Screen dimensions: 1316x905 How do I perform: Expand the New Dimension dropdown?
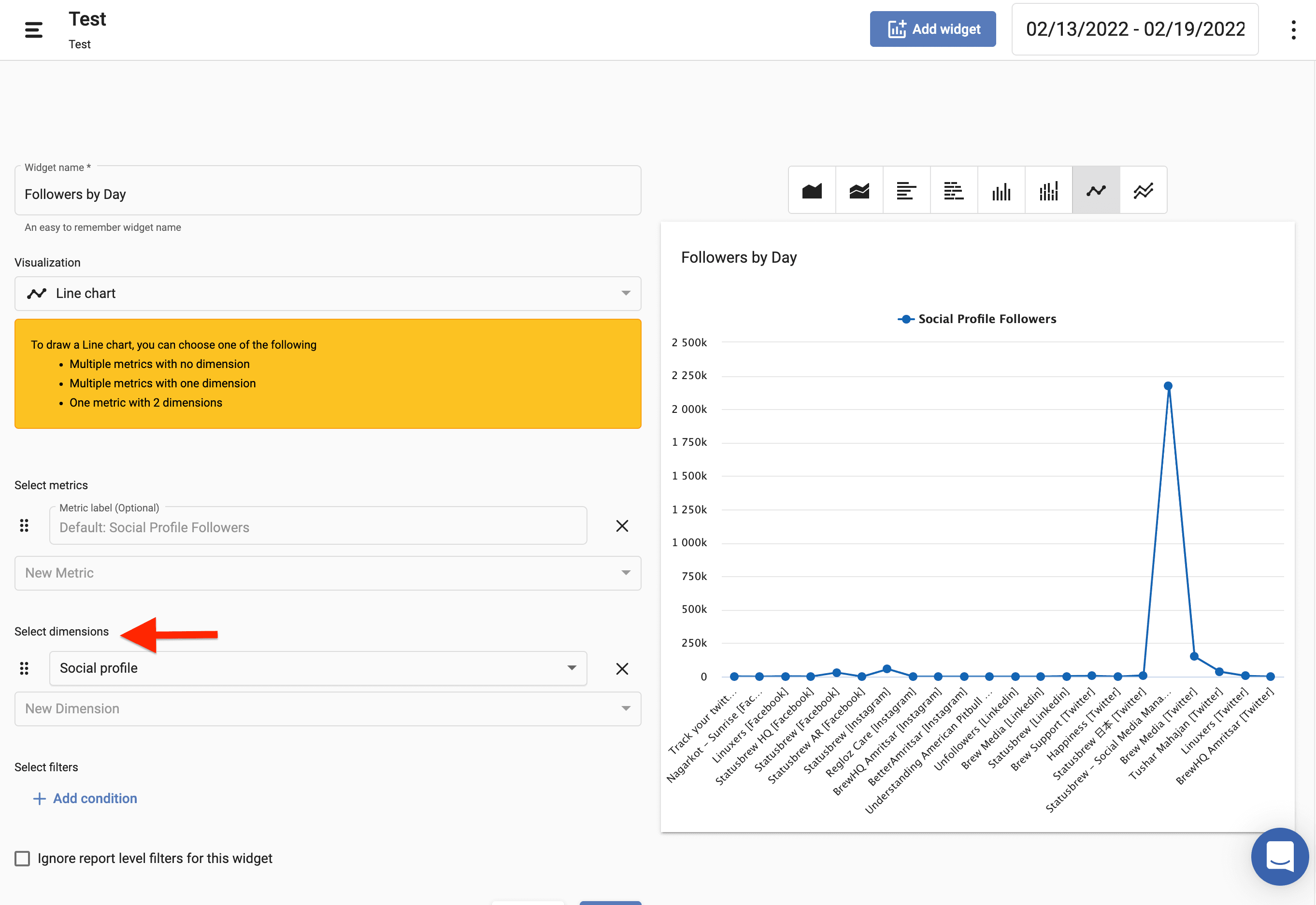tap(327, 708)
